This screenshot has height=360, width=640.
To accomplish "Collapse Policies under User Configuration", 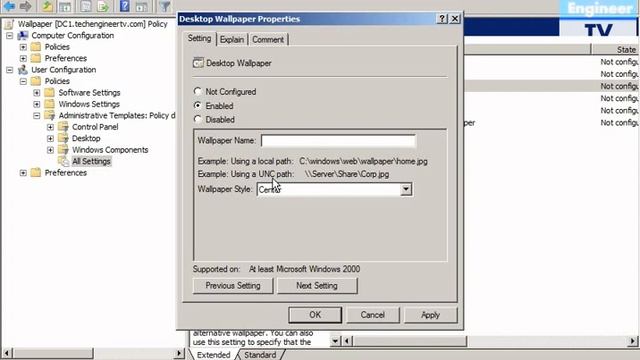I will [x=23, y=82].
